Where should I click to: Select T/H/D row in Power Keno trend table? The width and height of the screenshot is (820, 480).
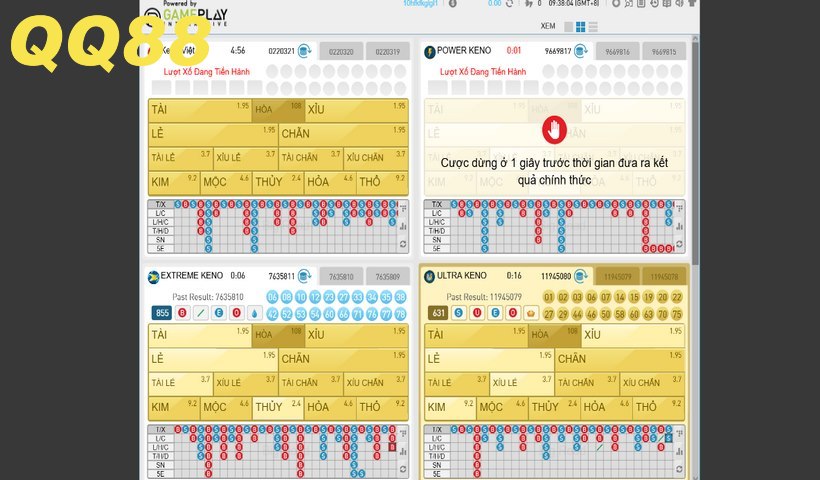(x=437, y=231)
